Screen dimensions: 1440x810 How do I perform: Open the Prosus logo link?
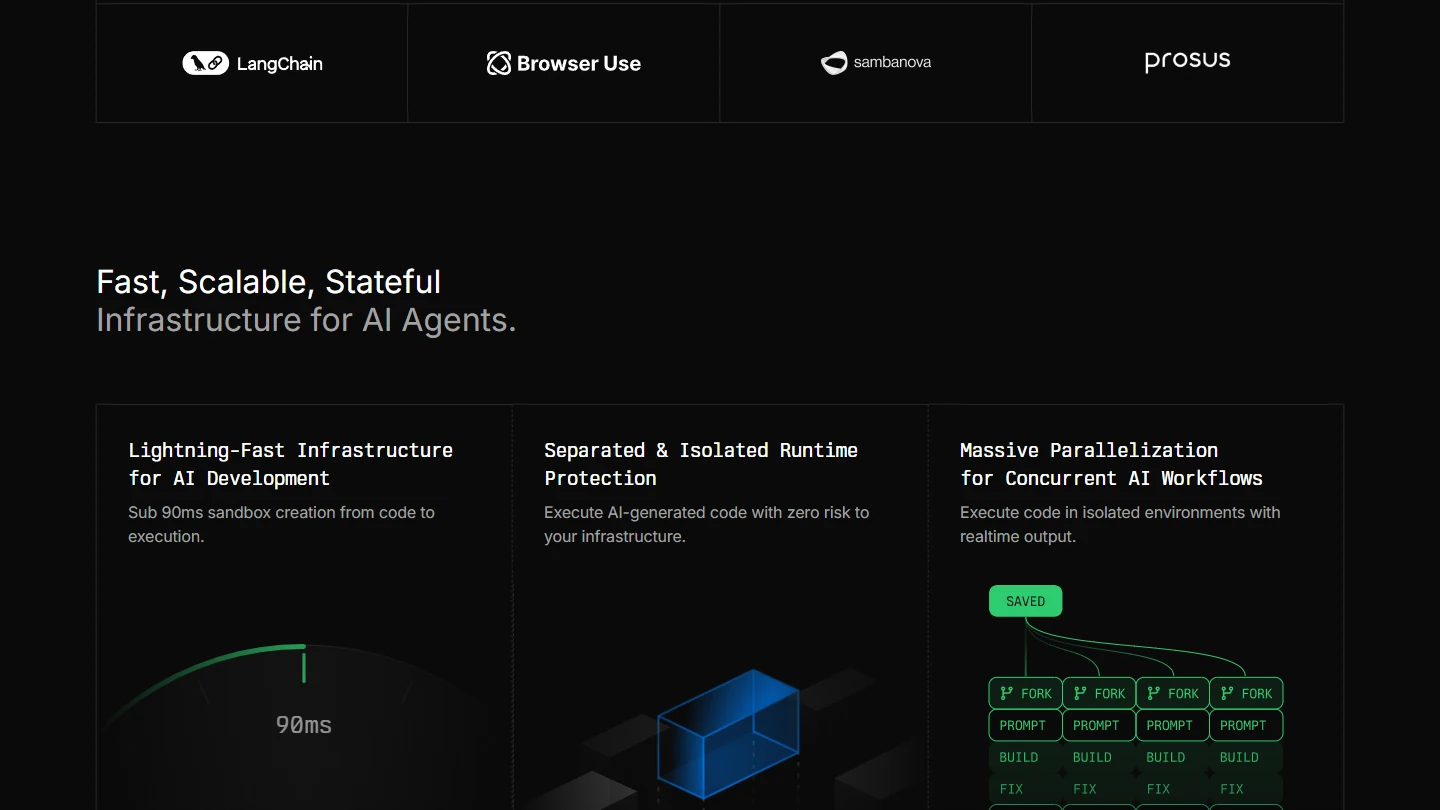pyautogui.click(x=1187, y=62)
